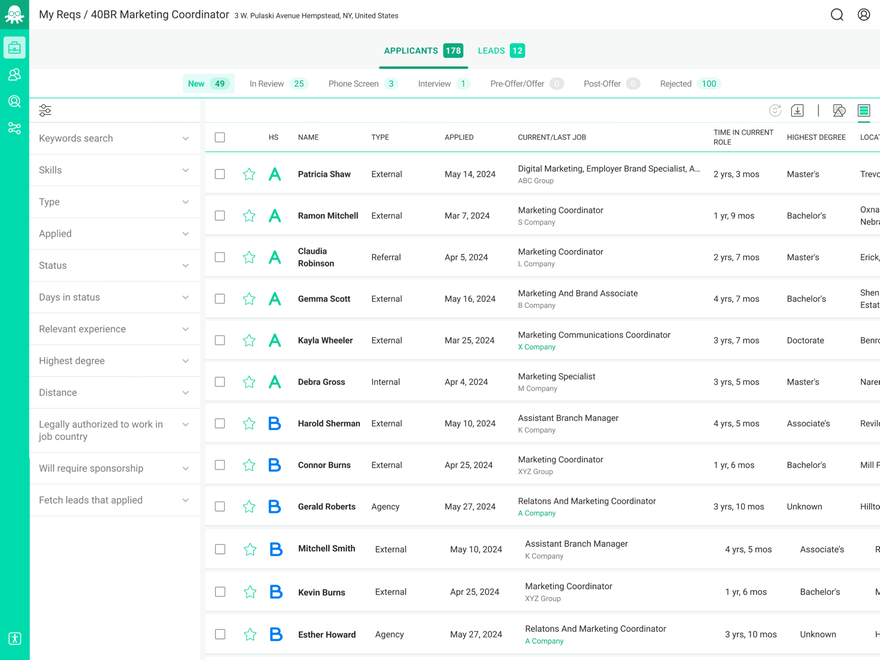Select the candidates people icon in sidebar

pyautogui.click(x=14, y=74)
